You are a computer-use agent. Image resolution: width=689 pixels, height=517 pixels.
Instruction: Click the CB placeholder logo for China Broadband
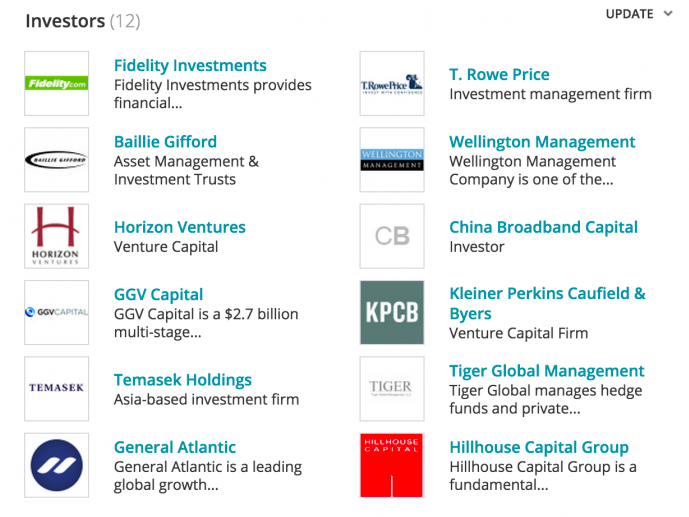(x=392, y=236)
